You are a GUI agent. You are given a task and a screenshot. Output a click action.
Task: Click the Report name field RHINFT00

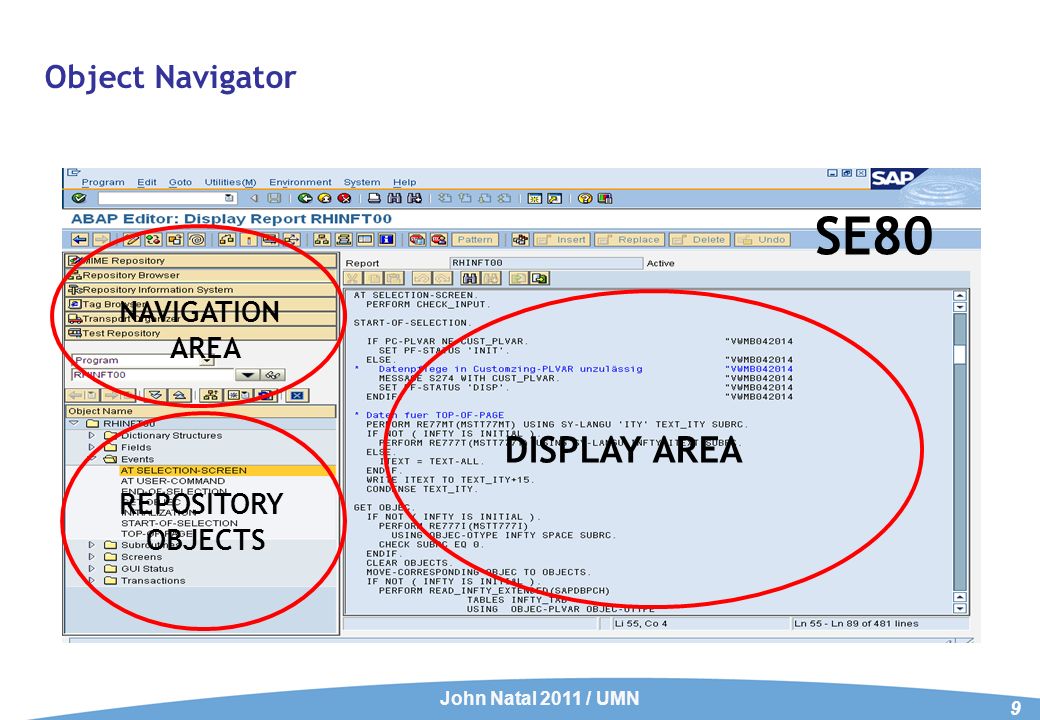[546, 263]
